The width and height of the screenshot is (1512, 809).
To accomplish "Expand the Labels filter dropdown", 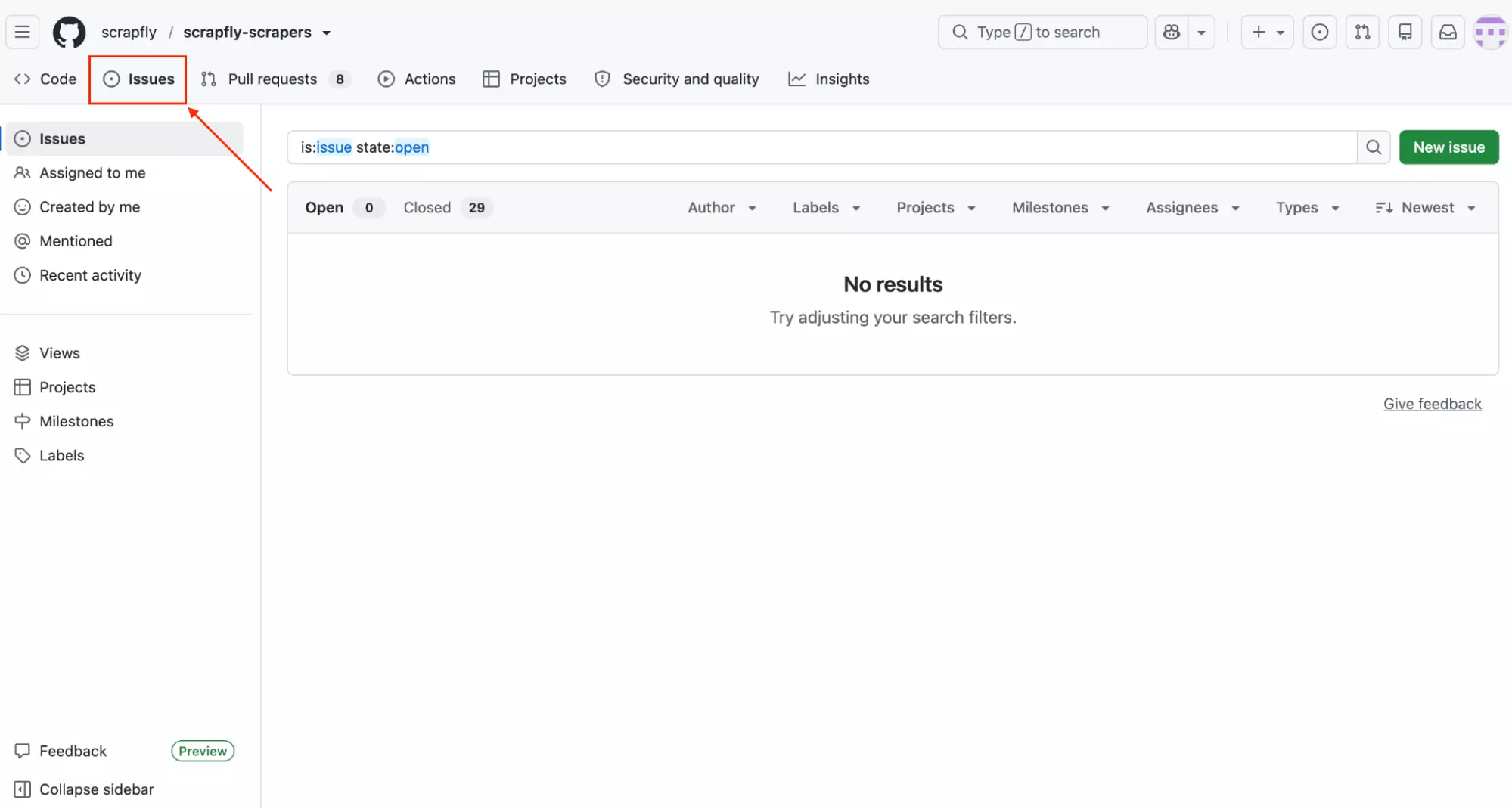I will pos(826,207).
